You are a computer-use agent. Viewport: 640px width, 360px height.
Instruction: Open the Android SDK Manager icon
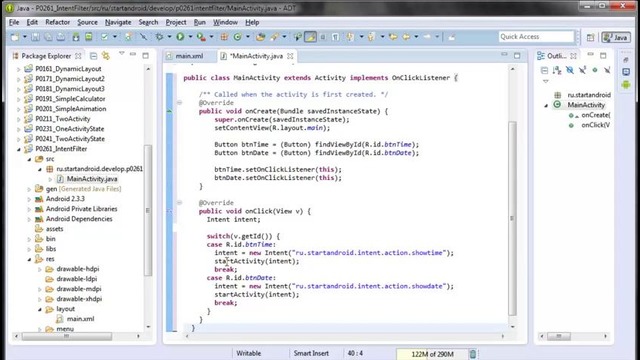(x=76, y=37)
